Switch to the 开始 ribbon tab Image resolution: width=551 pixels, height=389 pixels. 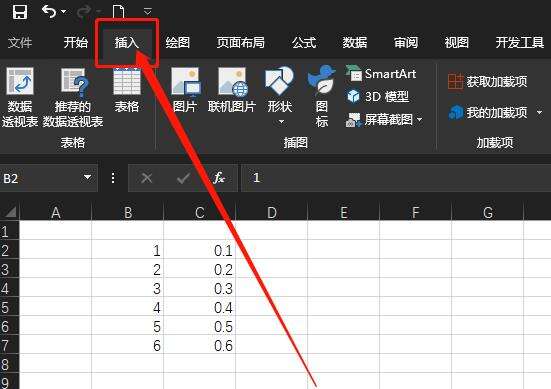point(76,43)
